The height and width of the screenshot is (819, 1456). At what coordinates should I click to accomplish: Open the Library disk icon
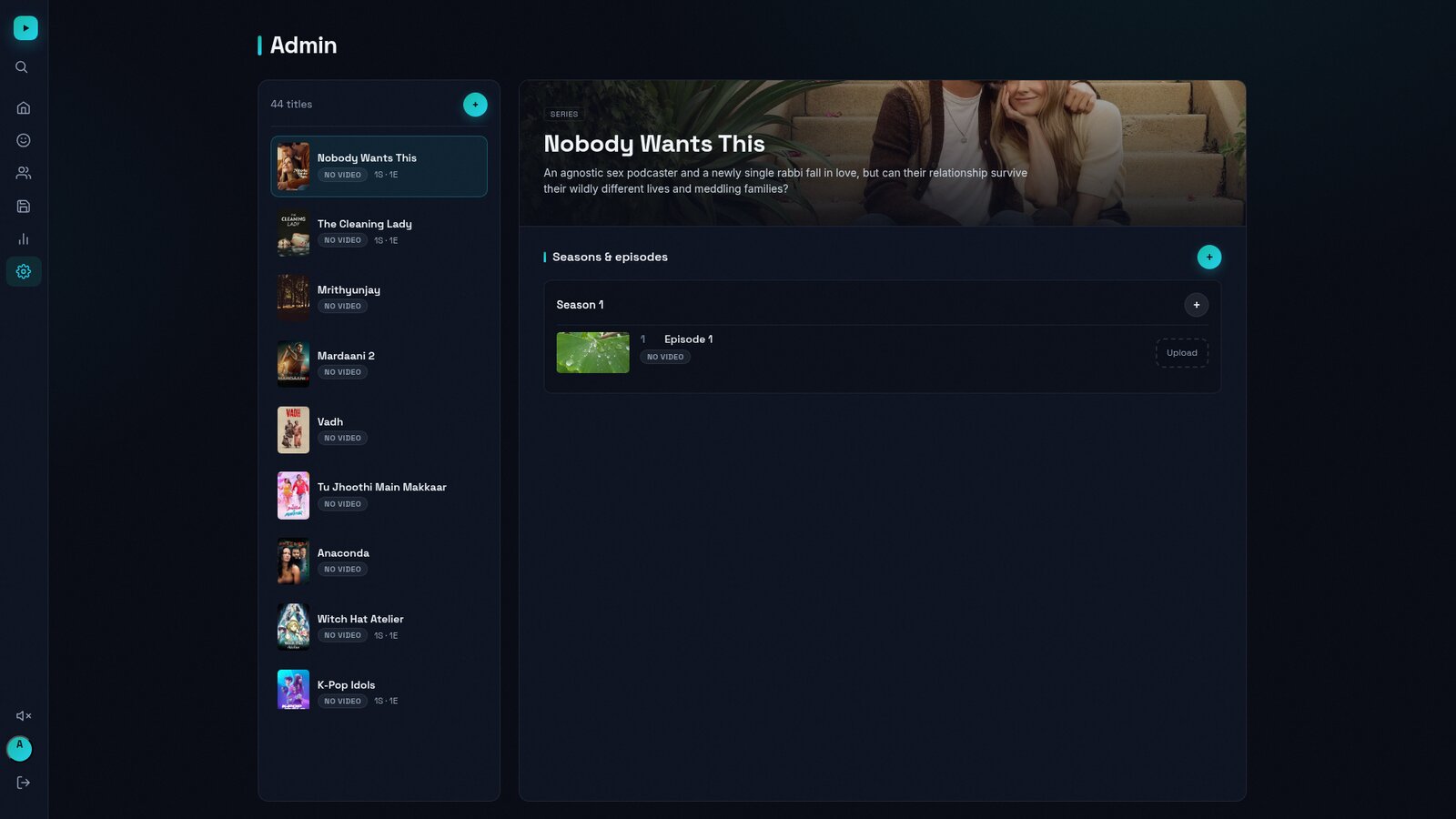pyautogui.click(x=23, y=206)
